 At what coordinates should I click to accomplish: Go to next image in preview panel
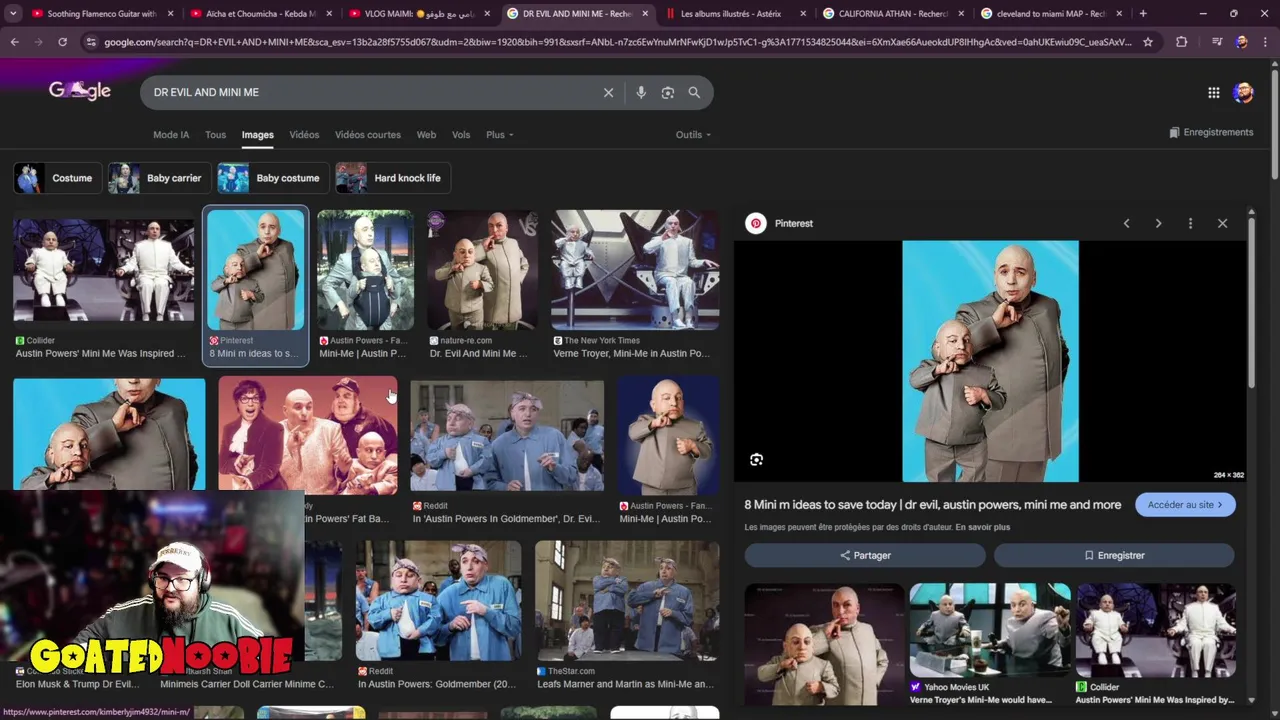tap(1158, 223)
